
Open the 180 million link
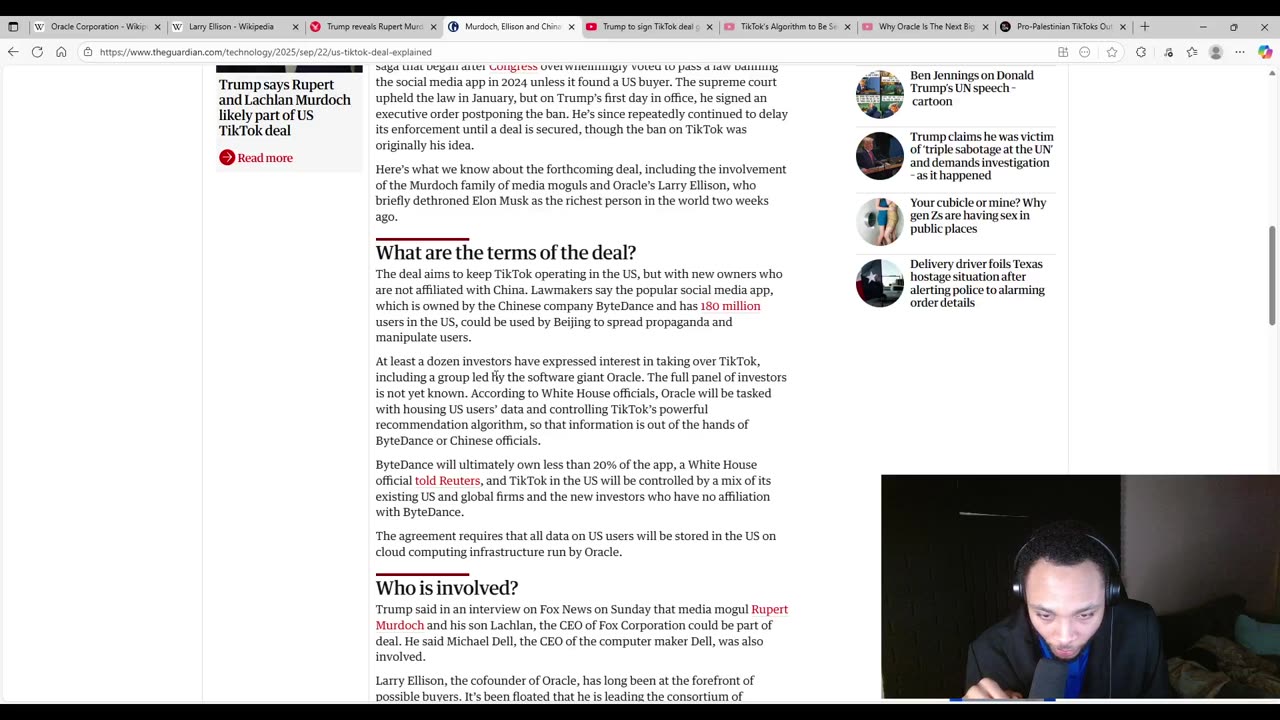[x=730, y=306]
